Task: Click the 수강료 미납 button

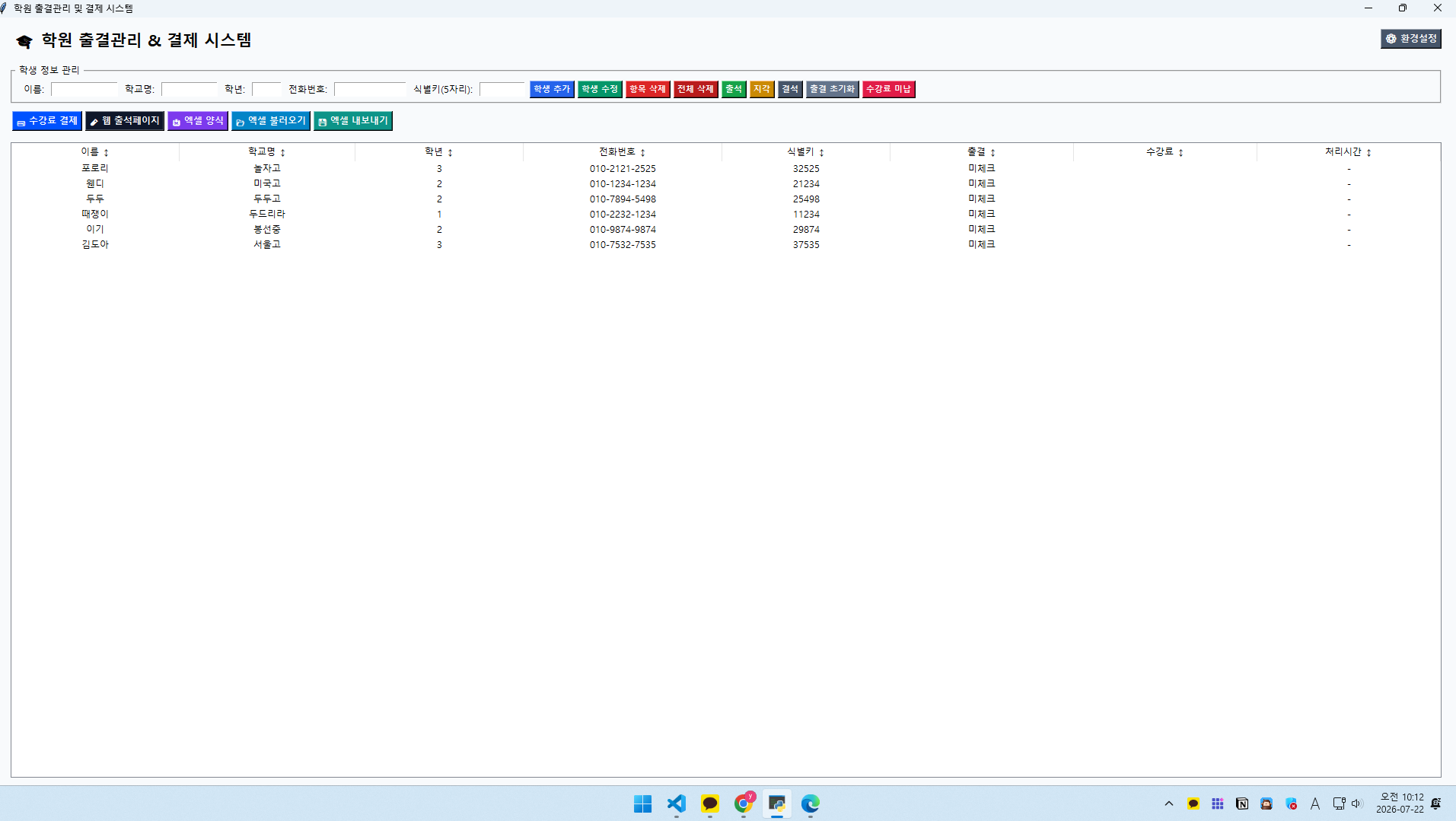Action: (x=888, y=89)
